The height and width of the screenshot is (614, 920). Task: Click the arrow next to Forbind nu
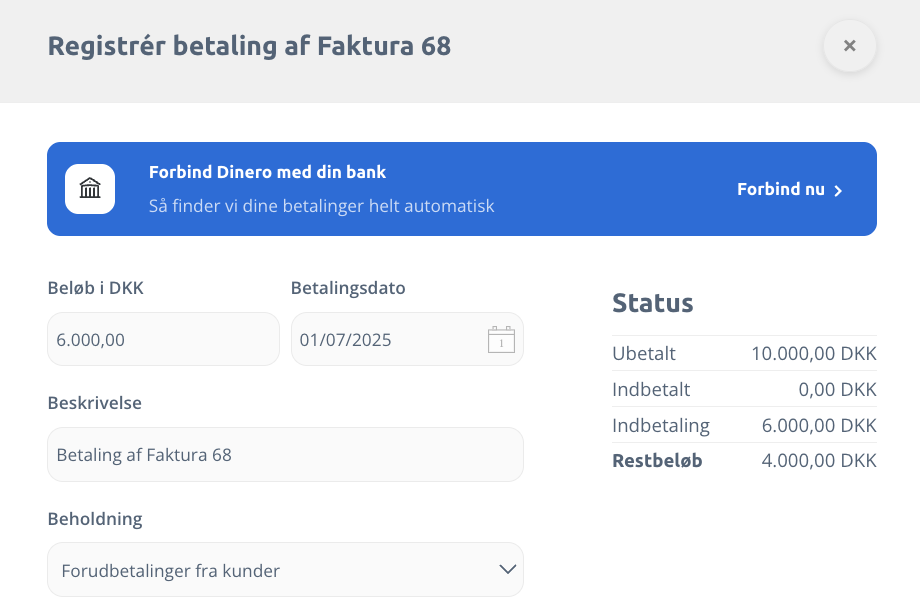838,190
